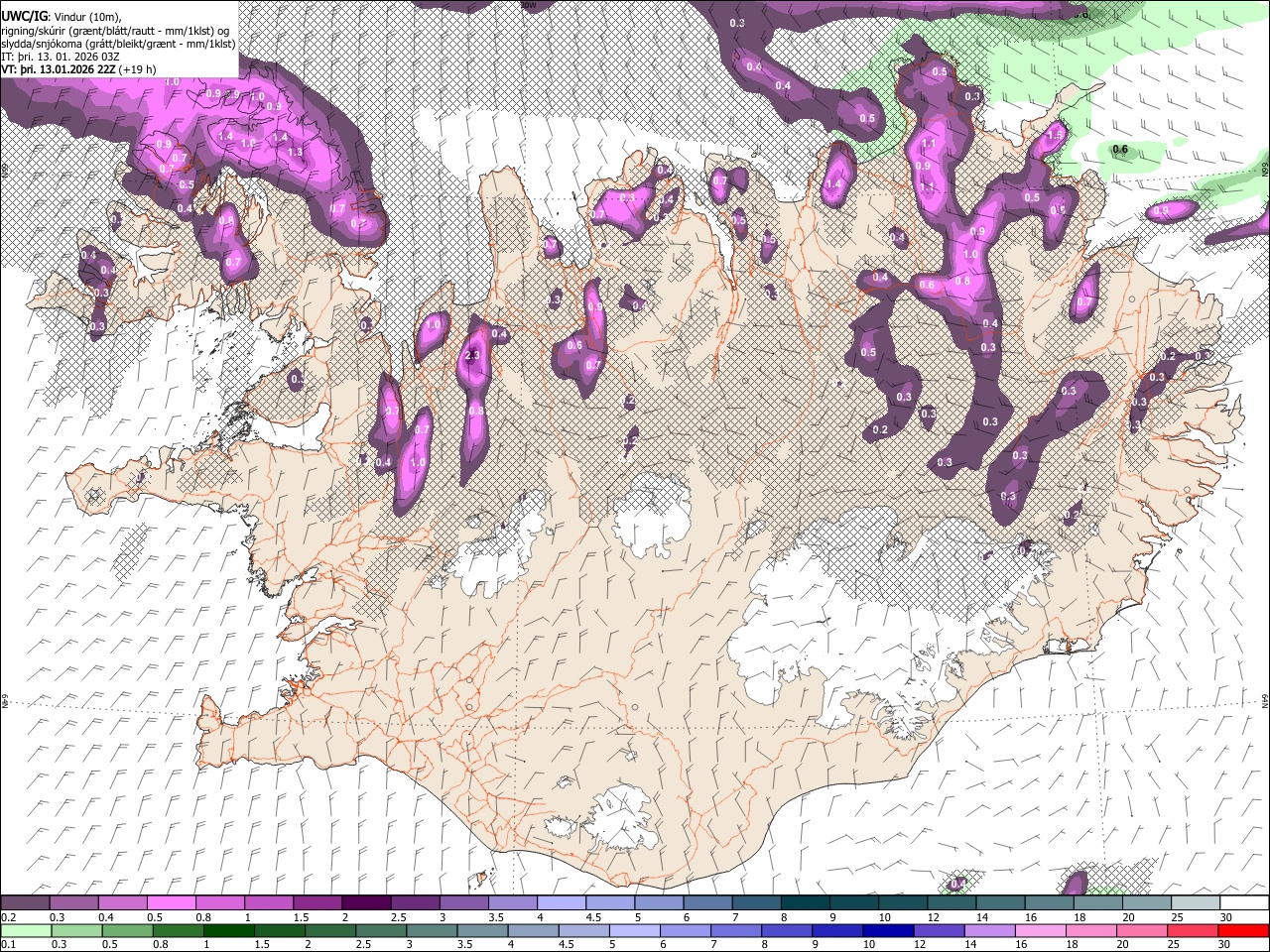Click the '18' label under the upper legend
Screen dimensions: 1270x952
click(1079, 917)
